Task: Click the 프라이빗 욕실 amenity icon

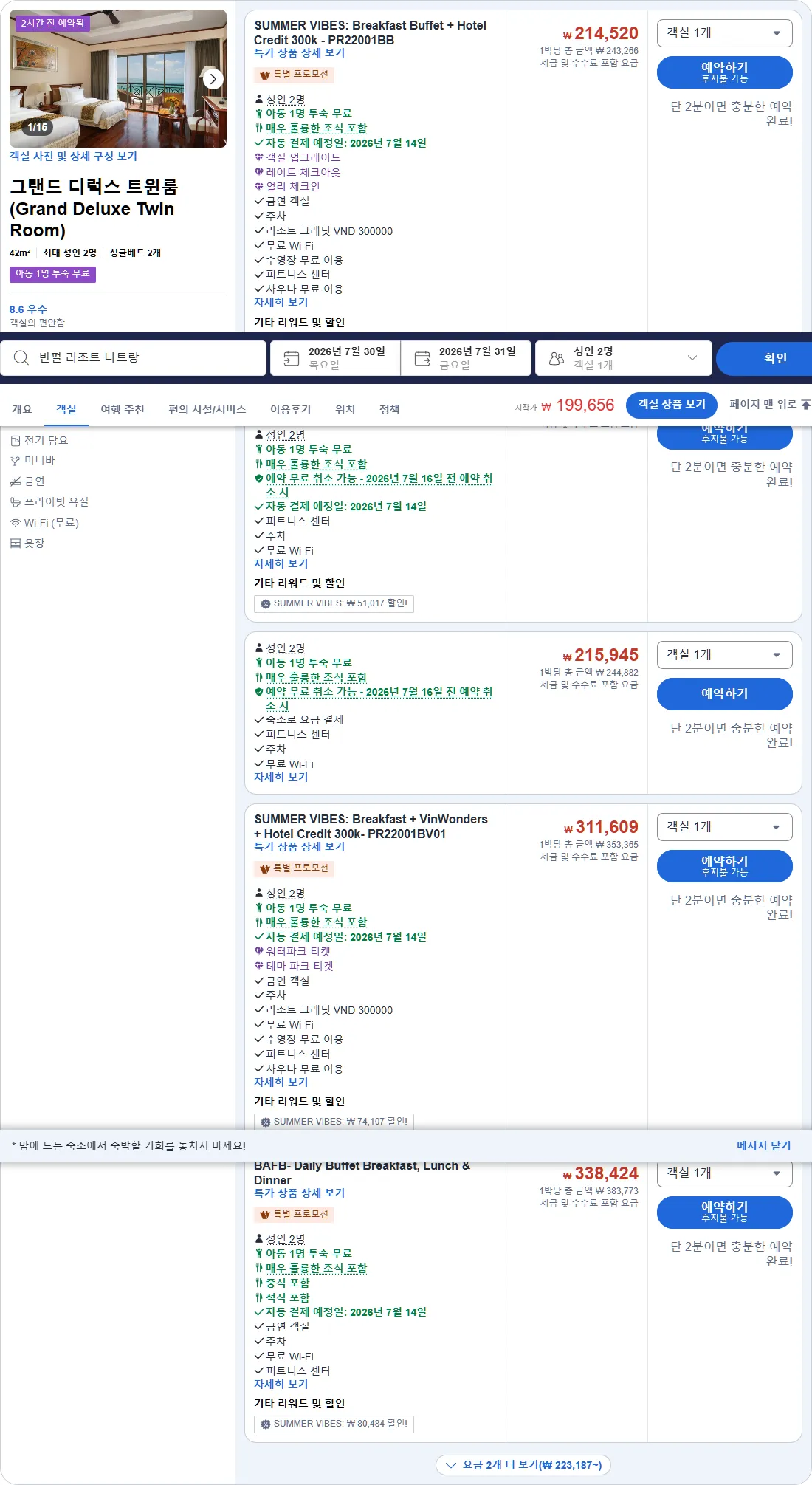Action: pyautogui.click(x=16, y=502)
